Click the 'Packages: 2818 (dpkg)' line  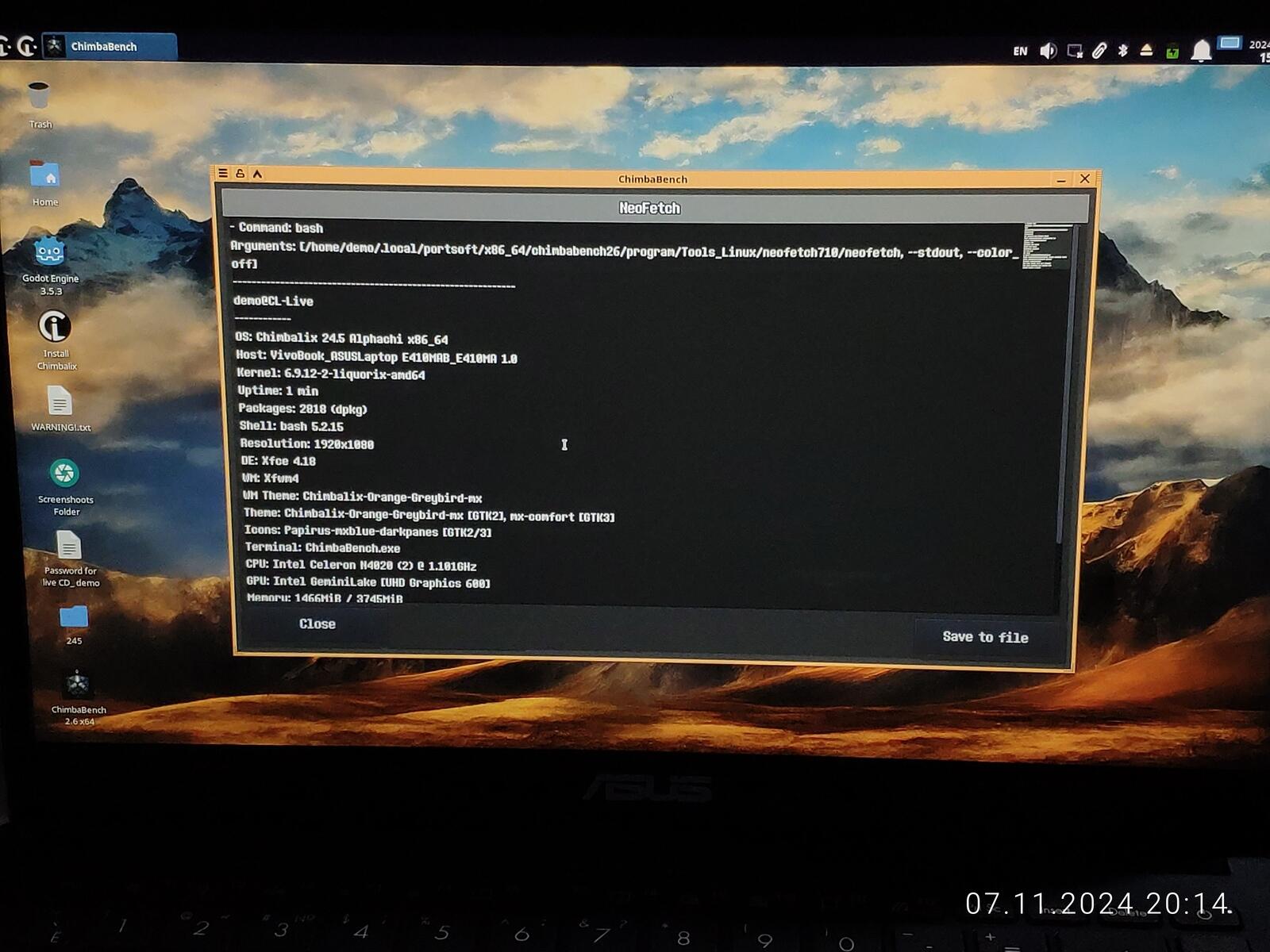[x=302, y=409]
